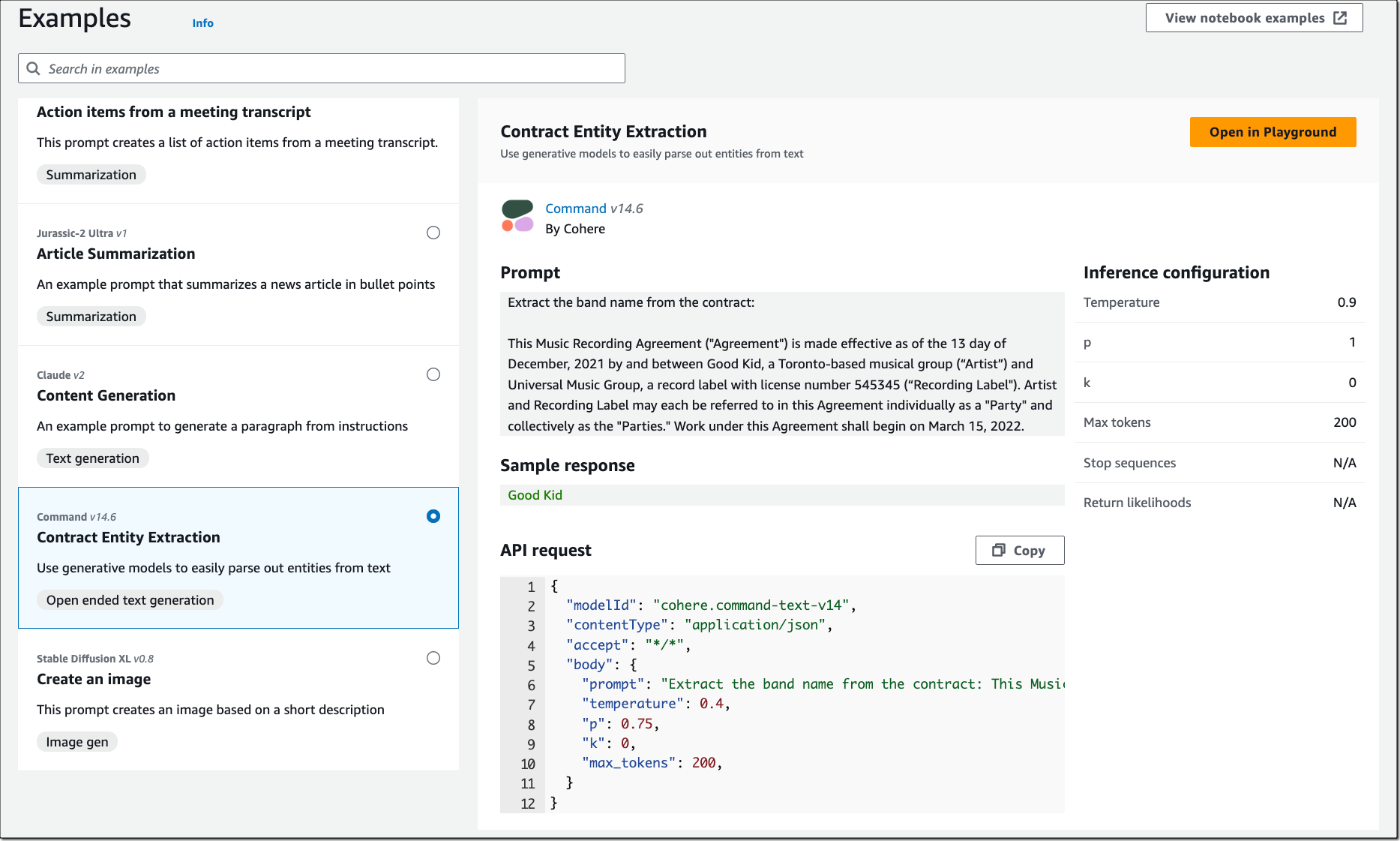Click the Create an image card title
This screenshot has height=841, width=1400.
tap(94, 679)
